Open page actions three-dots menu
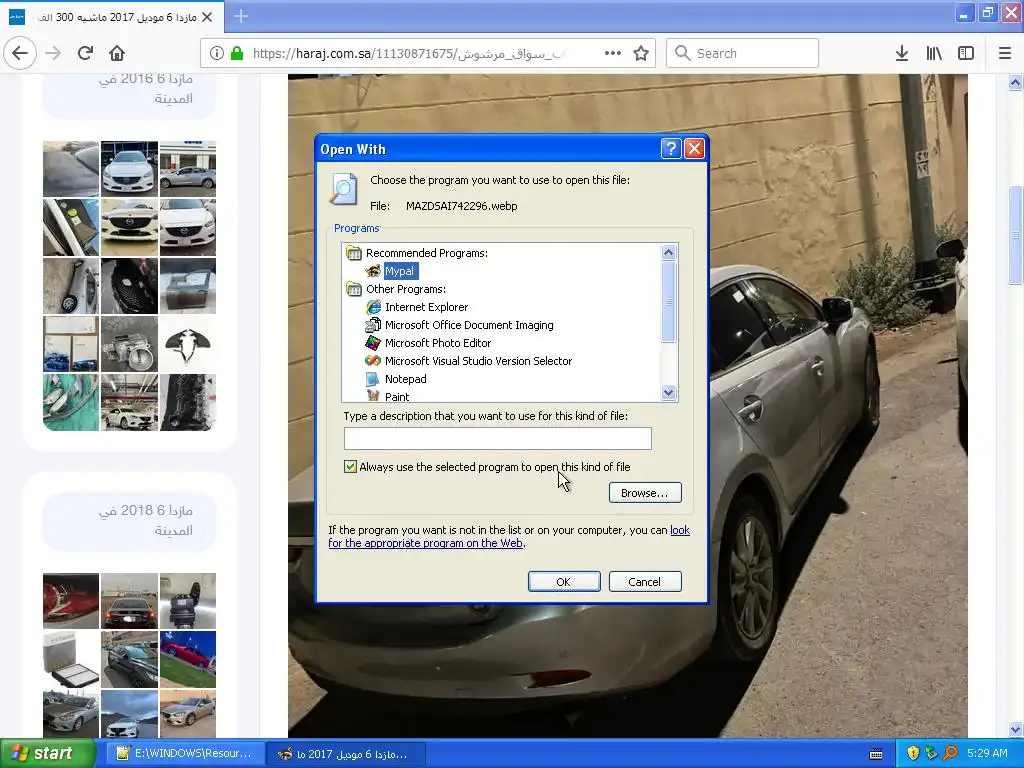This screenshot has width=1024, height=768. 613,53
